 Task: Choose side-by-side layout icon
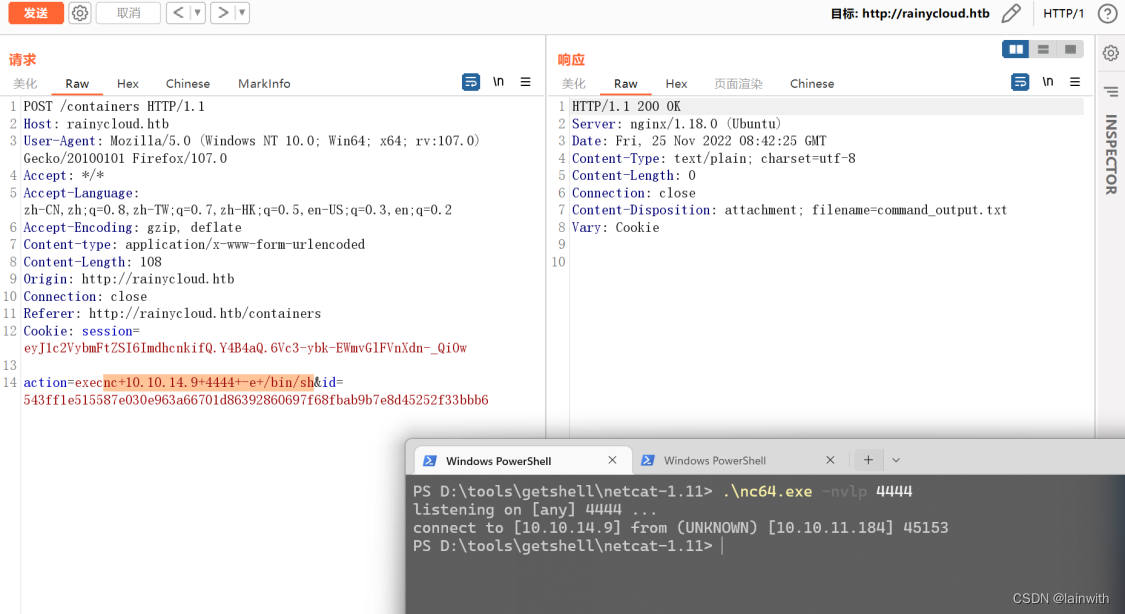pos(1016,49)
